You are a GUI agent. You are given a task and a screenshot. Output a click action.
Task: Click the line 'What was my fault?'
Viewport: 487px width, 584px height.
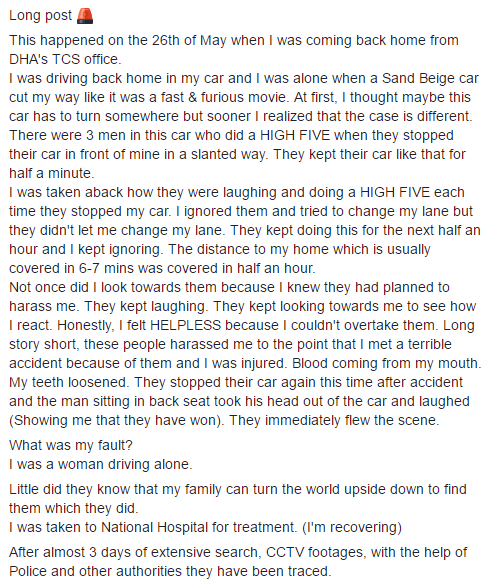click(71, 445)
